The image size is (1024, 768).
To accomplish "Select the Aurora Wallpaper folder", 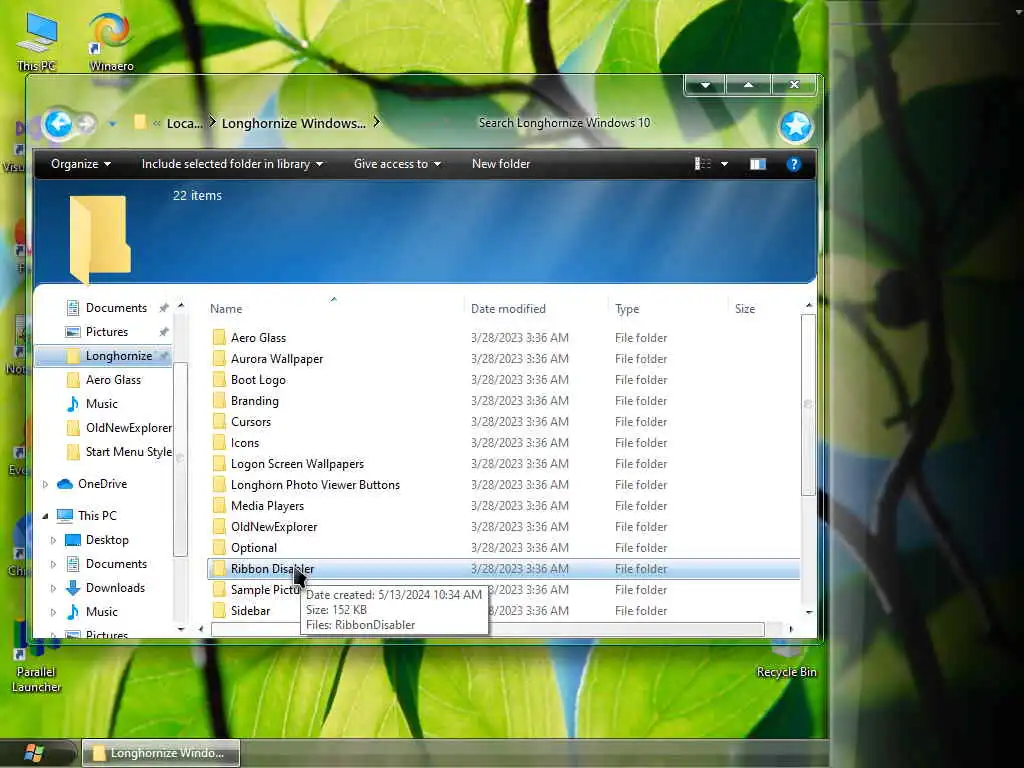I will pyautogui.click(x=277, y=359).
